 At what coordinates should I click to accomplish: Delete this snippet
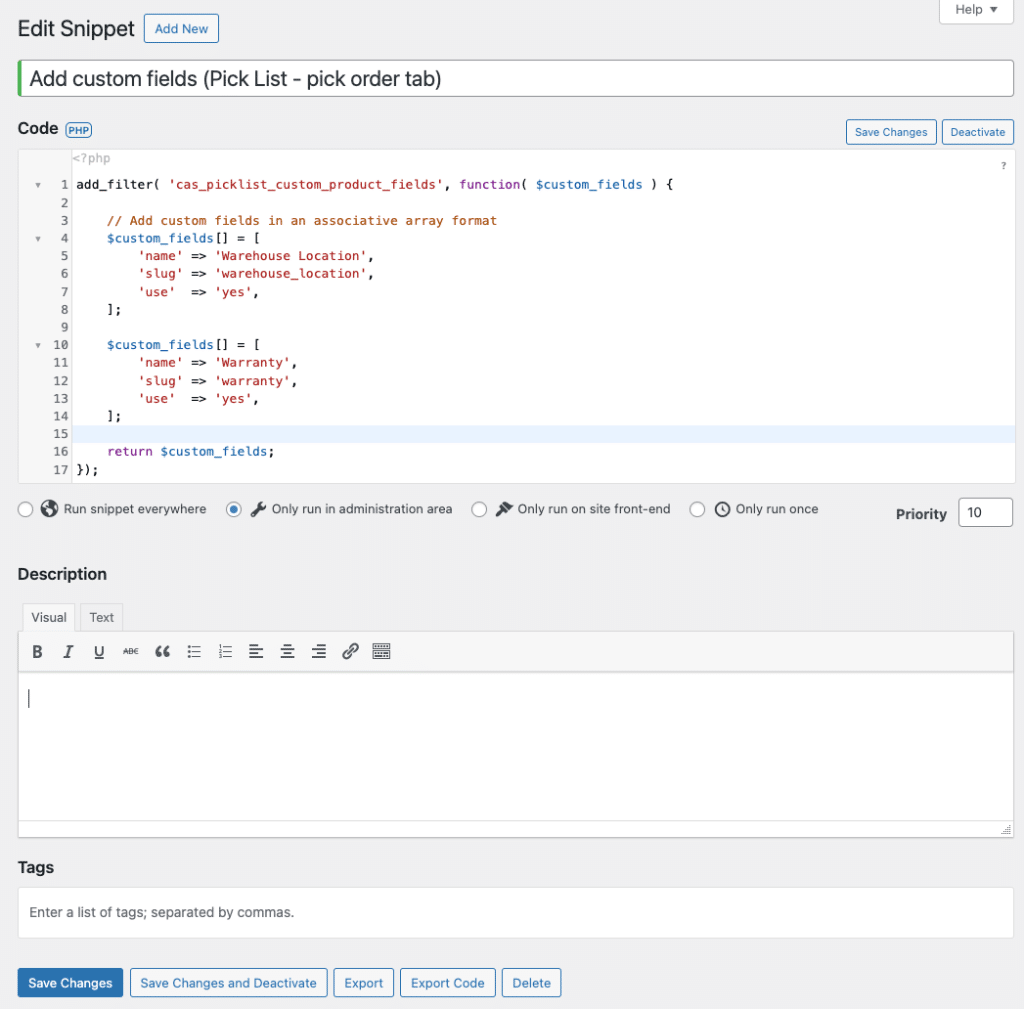pyautogui.click(x=531, y=983)
